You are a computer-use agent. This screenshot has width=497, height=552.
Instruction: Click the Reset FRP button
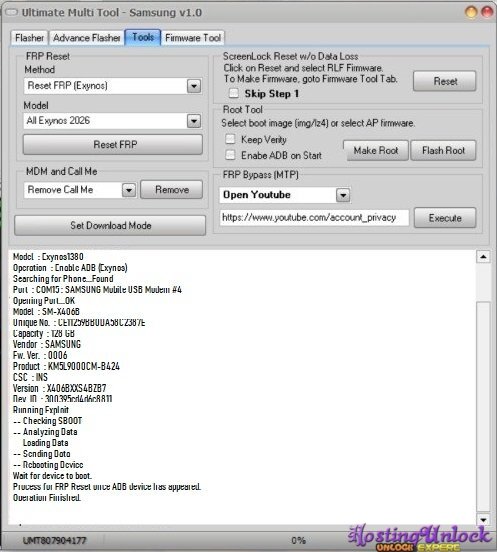pos(113,144)
